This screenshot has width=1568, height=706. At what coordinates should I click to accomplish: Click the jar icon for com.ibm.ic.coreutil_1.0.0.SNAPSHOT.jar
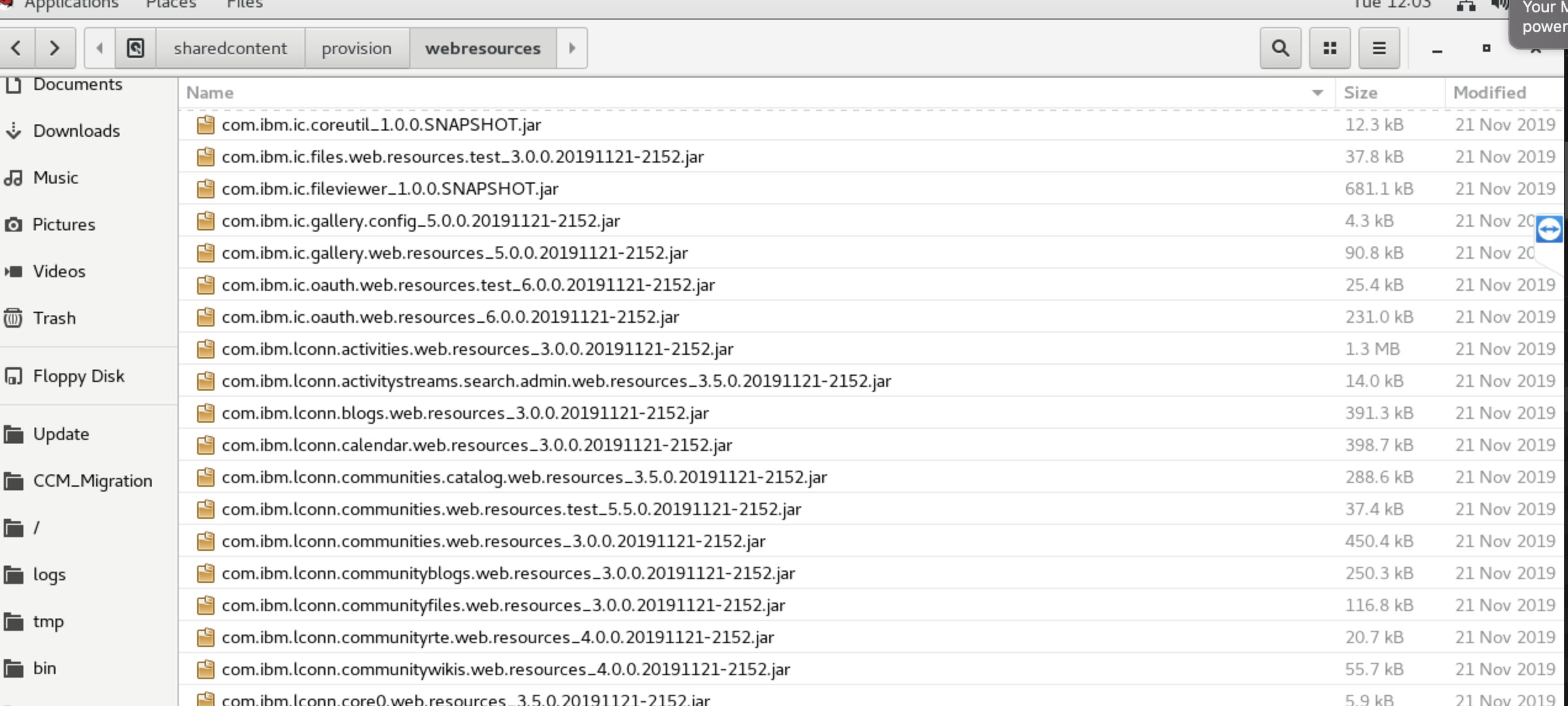(x=205, y=124)
